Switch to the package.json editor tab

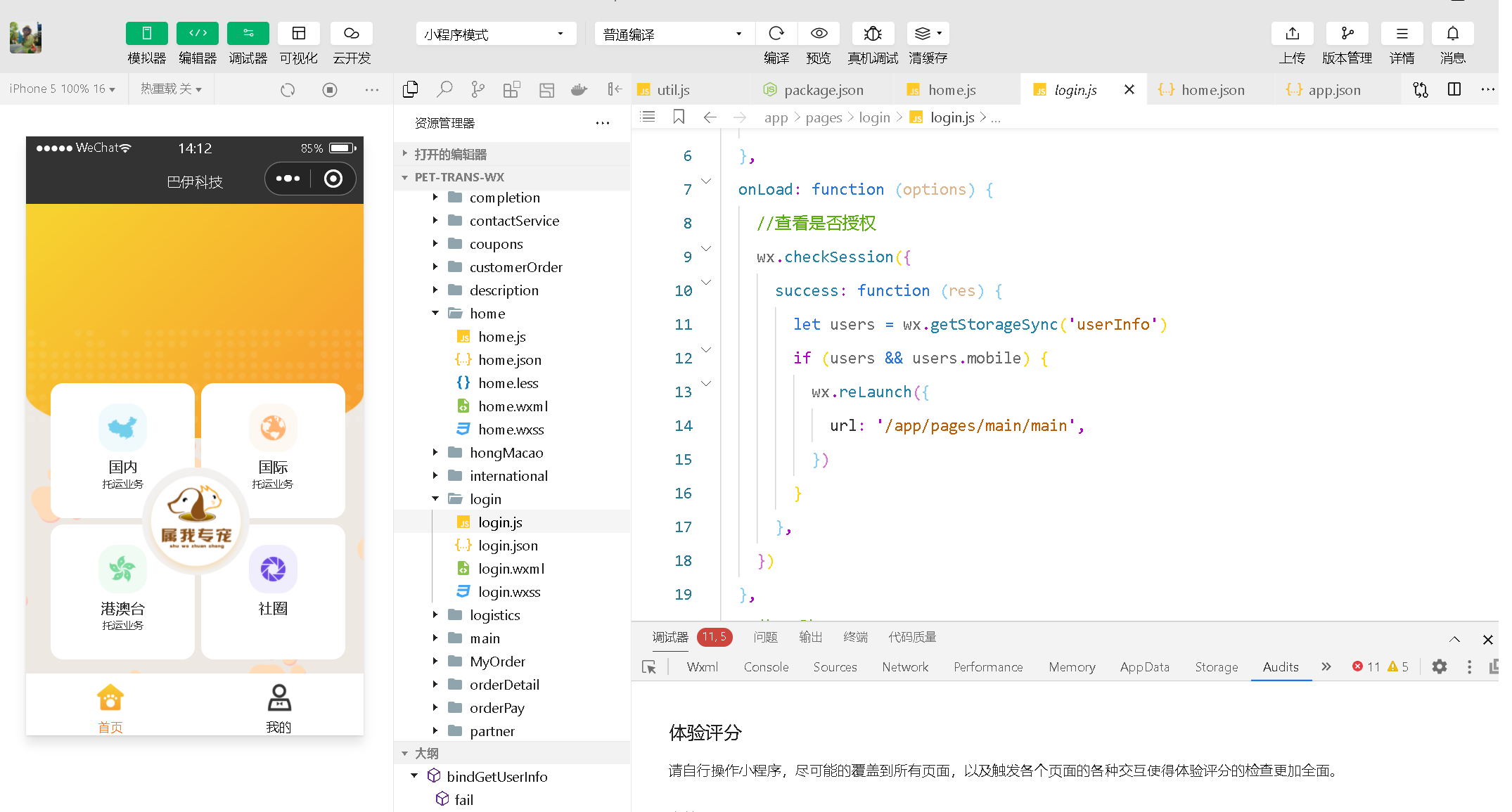pyautogui.click(x=823, y=90)
